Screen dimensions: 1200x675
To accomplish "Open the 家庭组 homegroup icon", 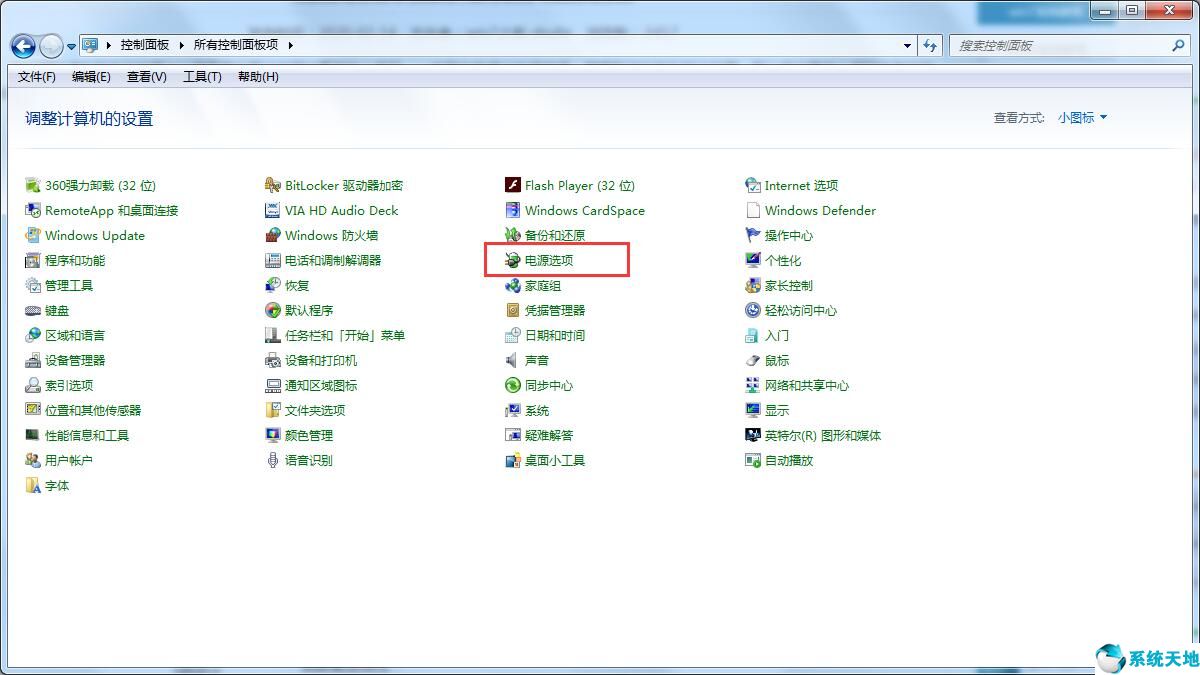I will click(513, 285).
